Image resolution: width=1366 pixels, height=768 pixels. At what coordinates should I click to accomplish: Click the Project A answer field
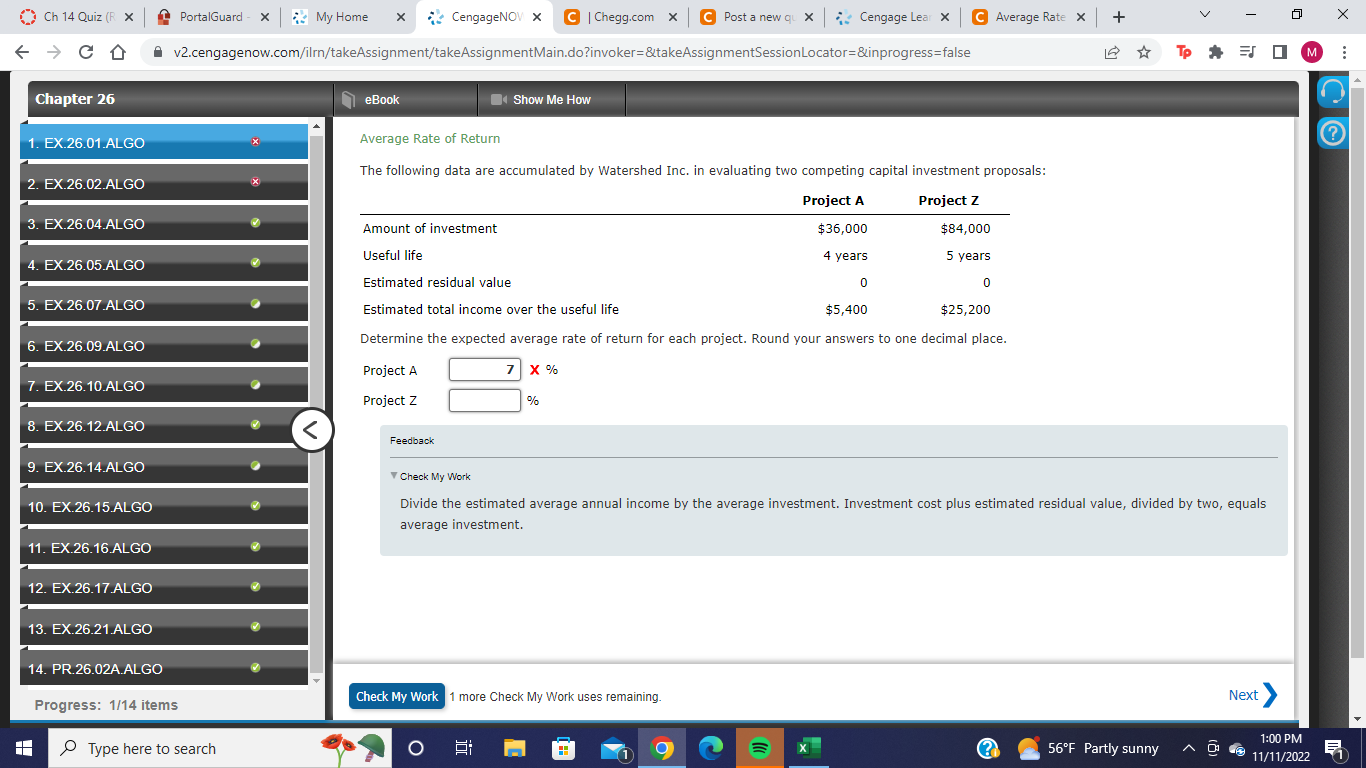click(485, 370)
